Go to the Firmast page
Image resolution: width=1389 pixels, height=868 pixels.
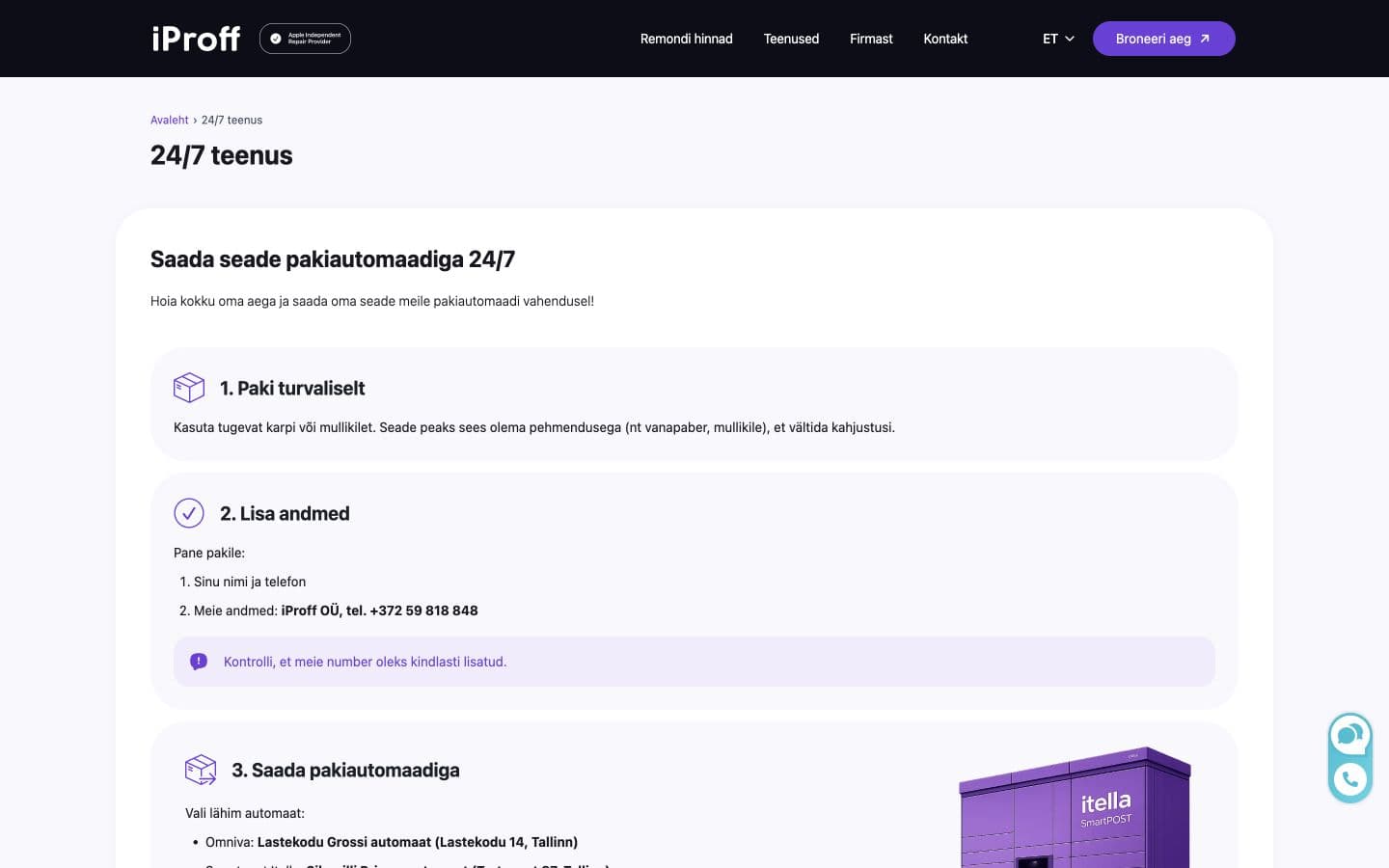[x=871, y=39]
